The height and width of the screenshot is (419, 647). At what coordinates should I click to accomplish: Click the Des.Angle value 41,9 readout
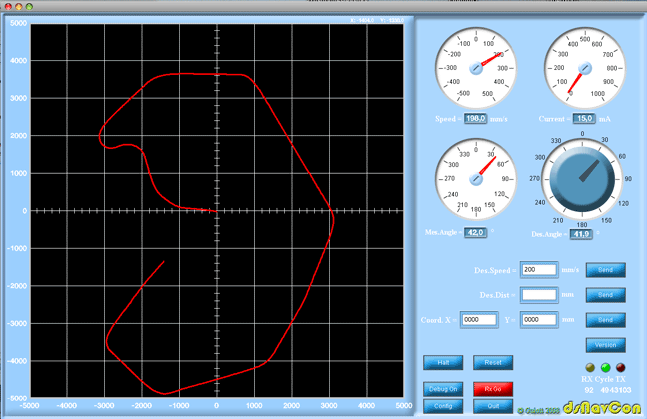click(581, 234)
